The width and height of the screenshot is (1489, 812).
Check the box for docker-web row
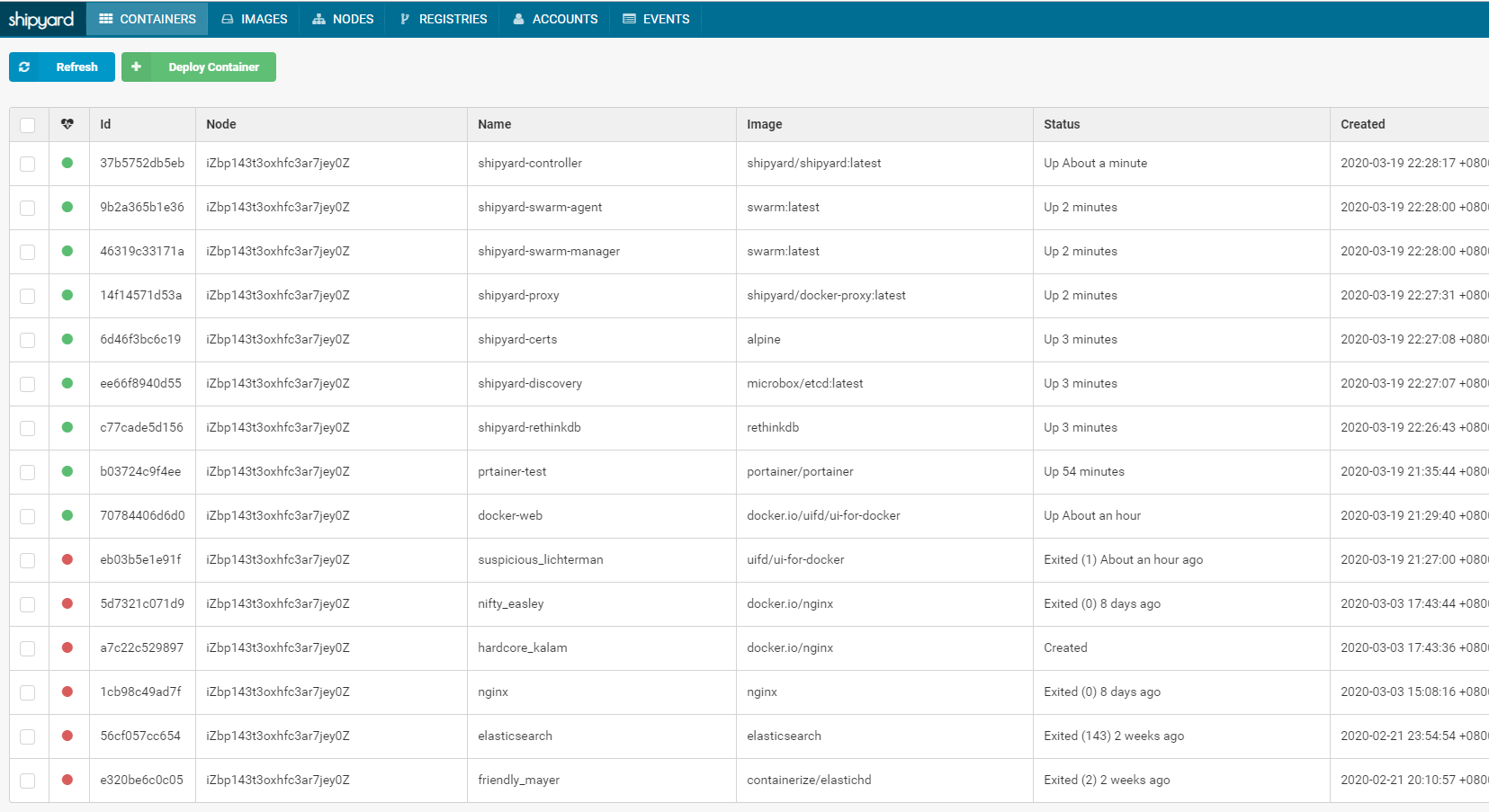28,516
